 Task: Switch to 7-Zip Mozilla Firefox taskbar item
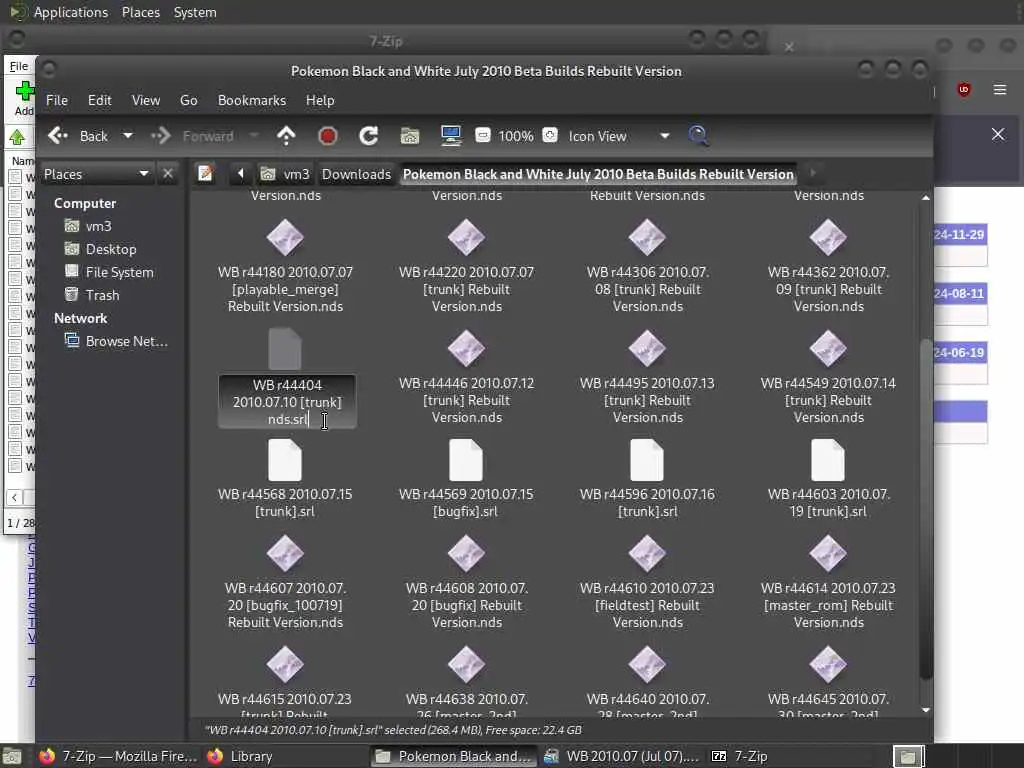coord(118,756)
